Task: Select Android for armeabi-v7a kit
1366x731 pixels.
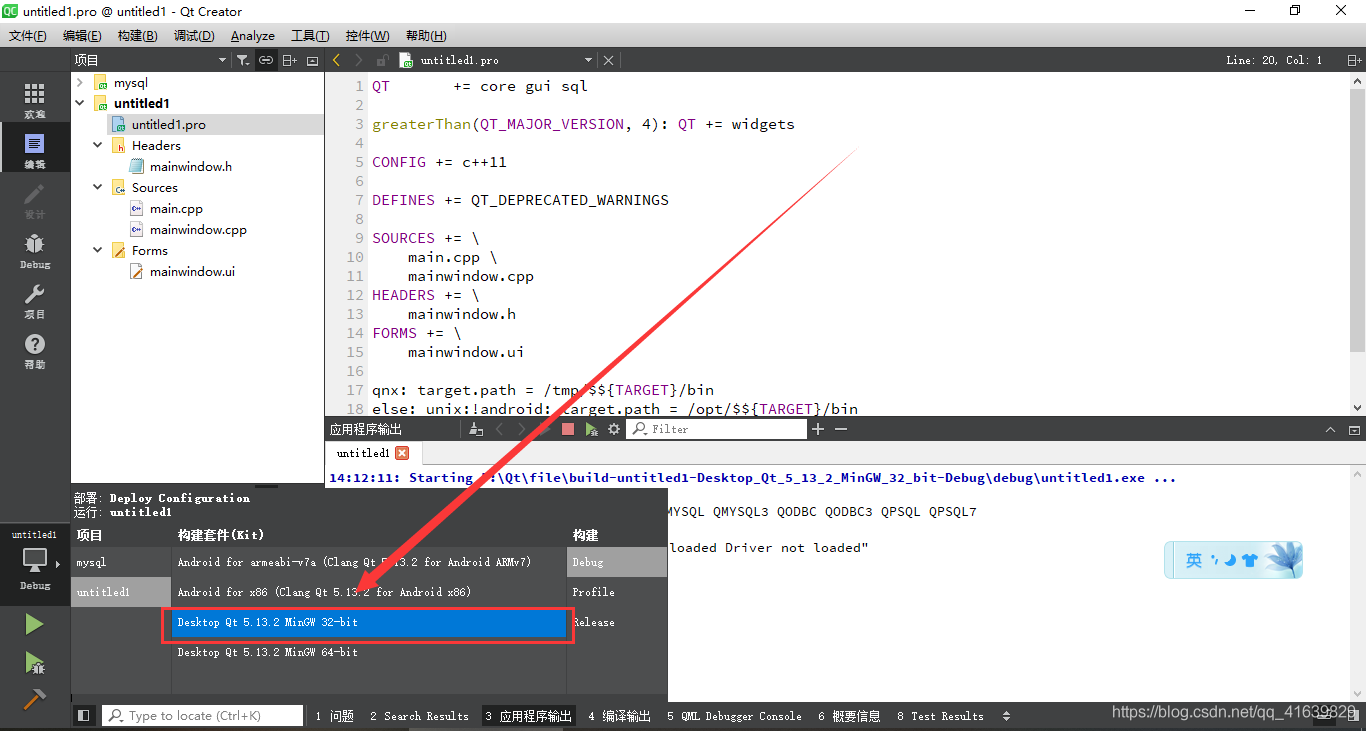Action: [x=369, y=562]
